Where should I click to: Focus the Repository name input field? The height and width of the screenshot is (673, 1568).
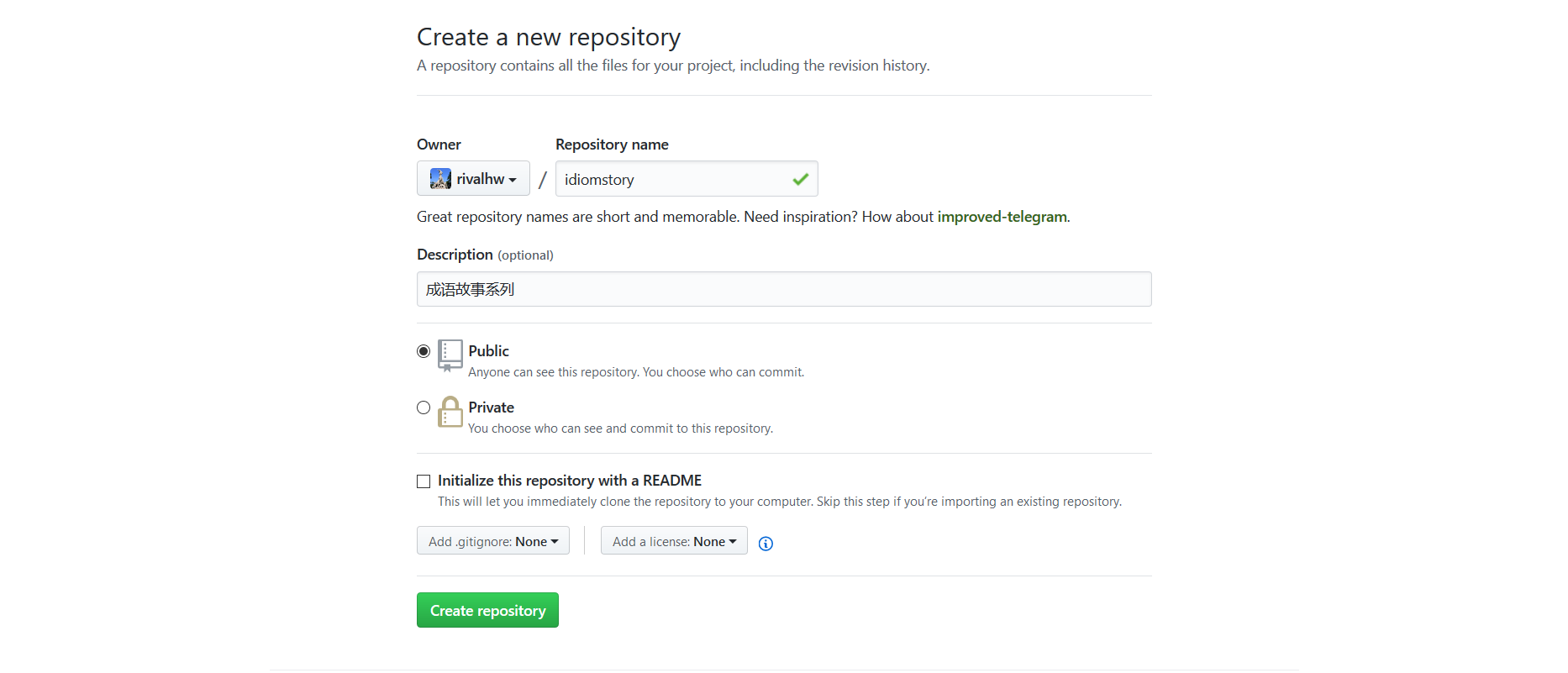tap(672, 179)
